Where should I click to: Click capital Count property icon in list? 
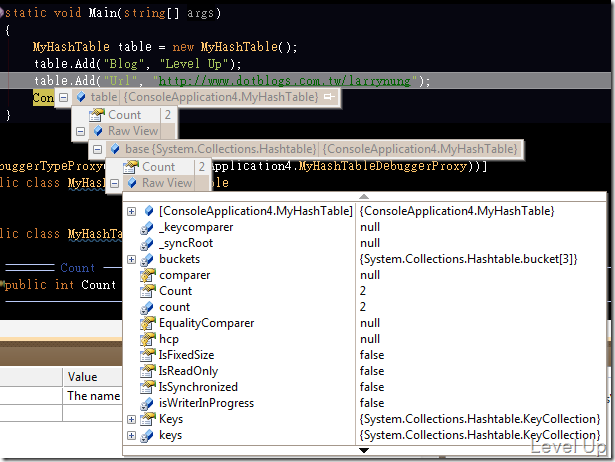147,291
